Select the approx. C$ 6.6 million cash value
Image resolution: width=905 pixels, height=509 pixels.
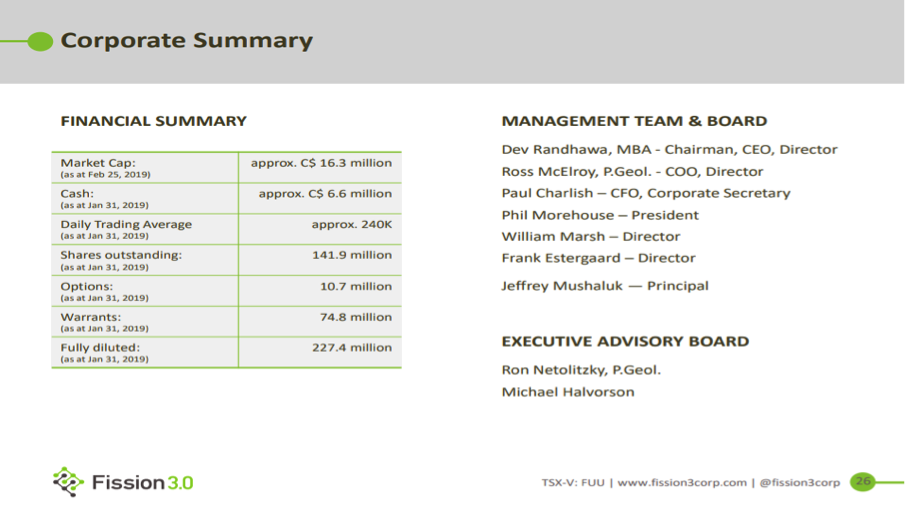tap(325, 194)
